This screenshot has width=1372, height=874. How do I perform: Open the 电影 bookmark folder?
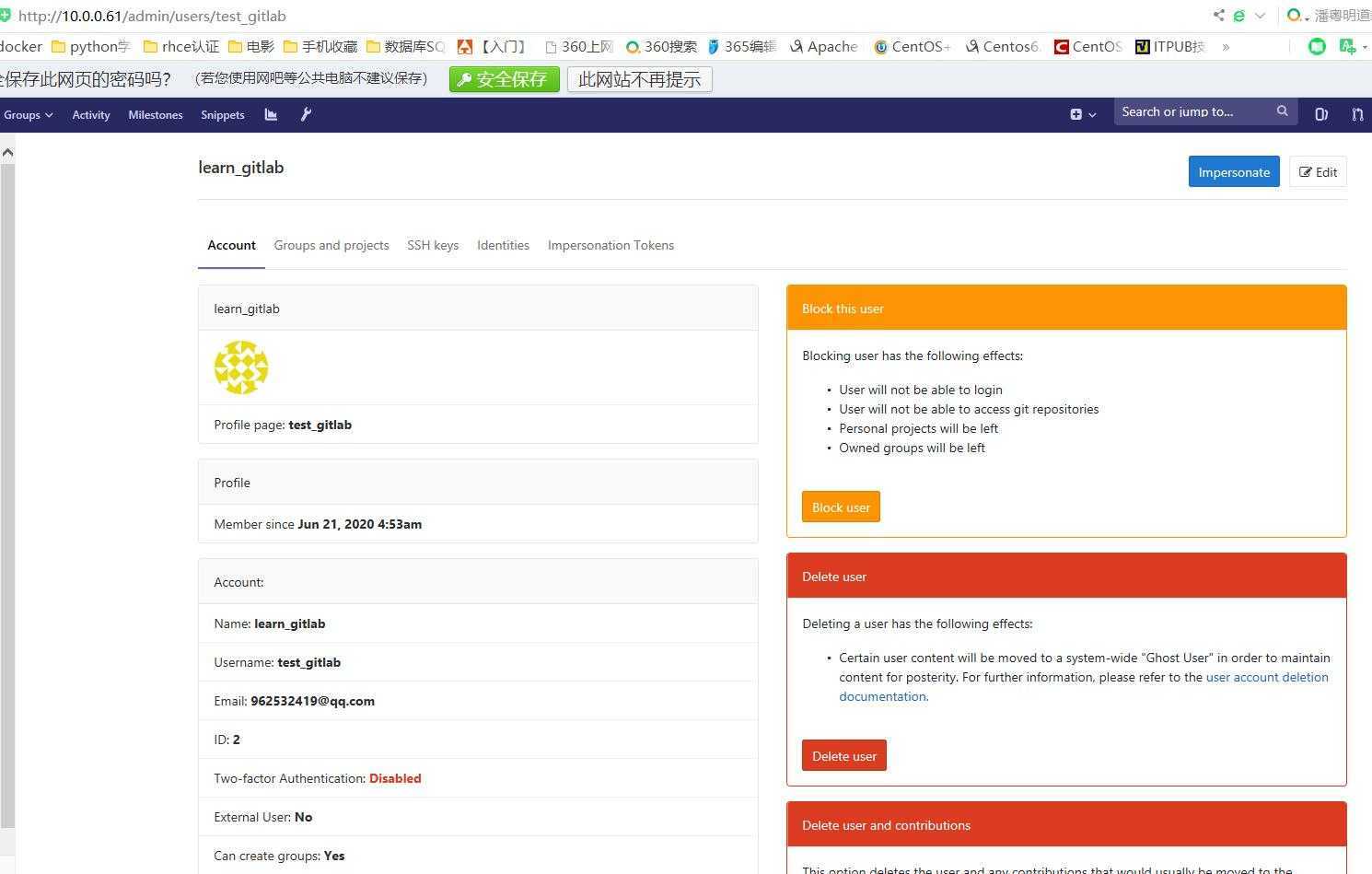(x=250, y=46)
